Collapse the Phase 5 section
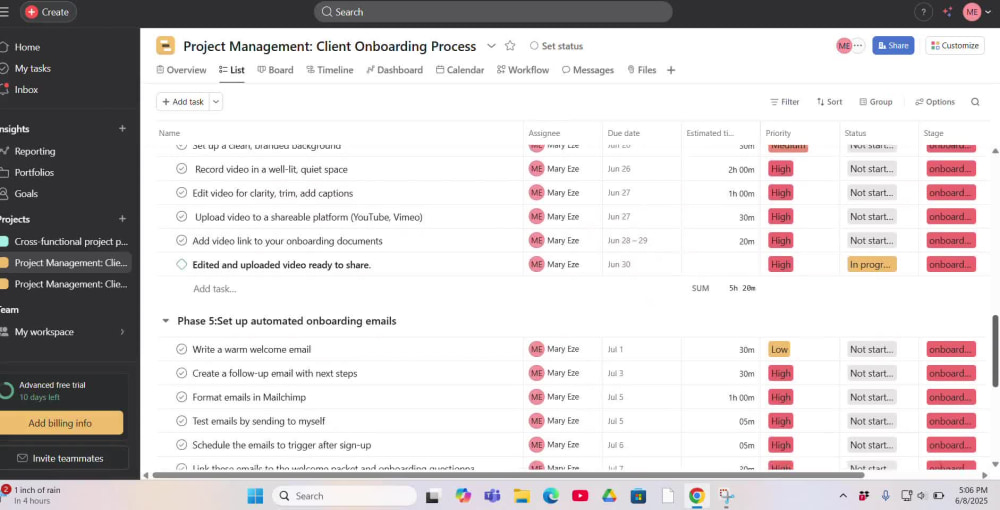Viewport: 1000px width, 510px height. [x=166, y=321]
